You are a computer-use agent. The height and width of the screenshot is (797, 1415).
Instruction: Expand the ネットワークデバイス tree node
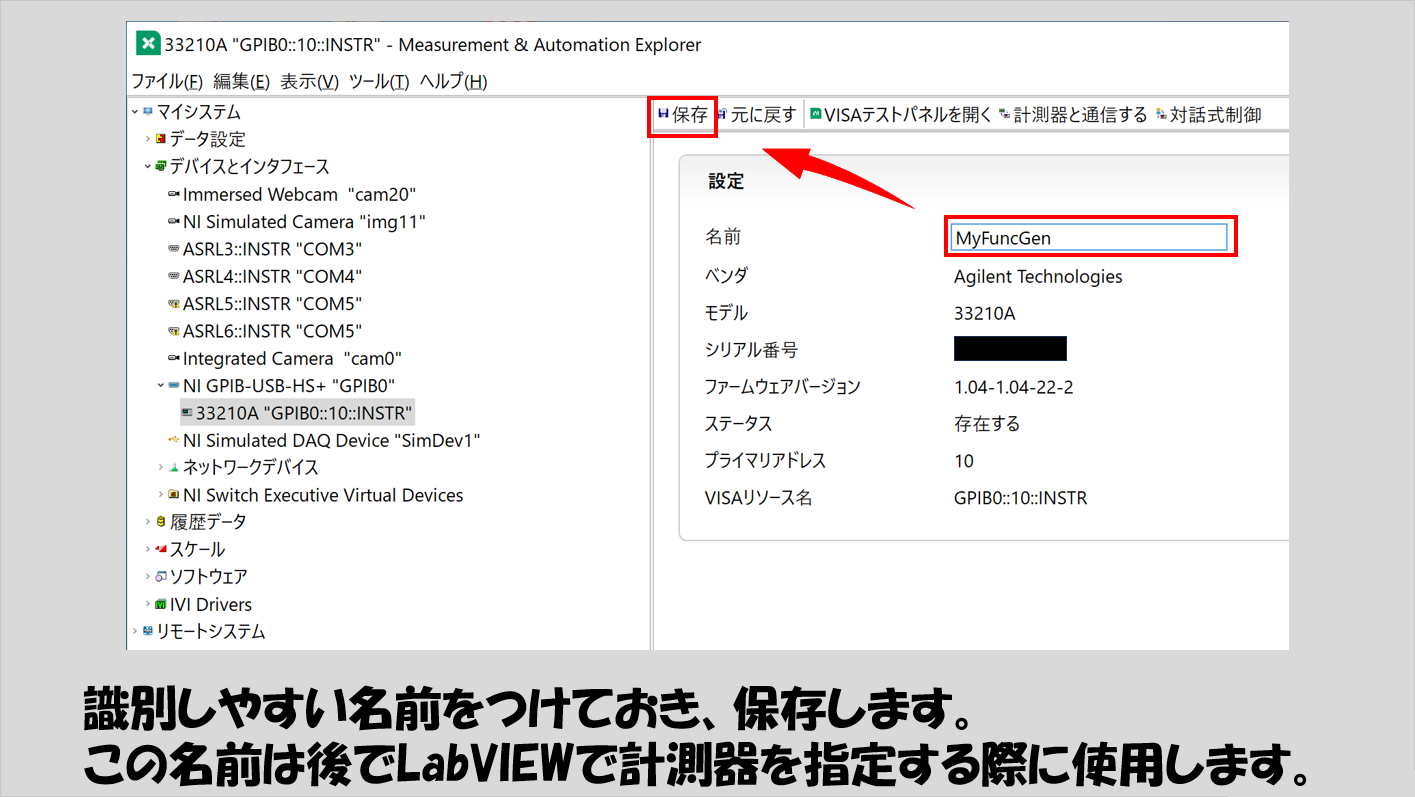[x=161, y=468]
